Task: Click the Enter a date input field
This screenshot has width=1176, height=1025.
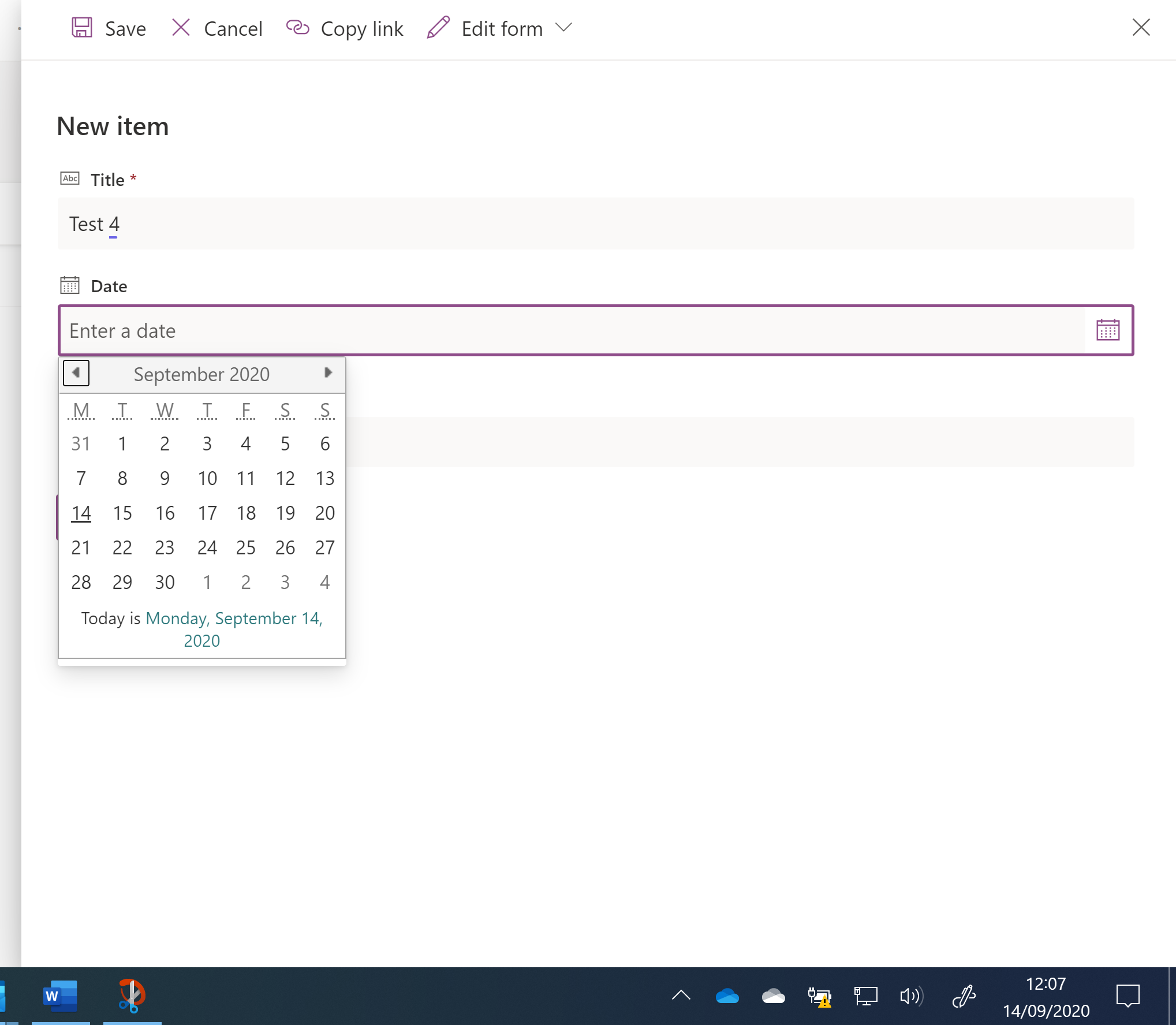Action: tap(572, 331)
